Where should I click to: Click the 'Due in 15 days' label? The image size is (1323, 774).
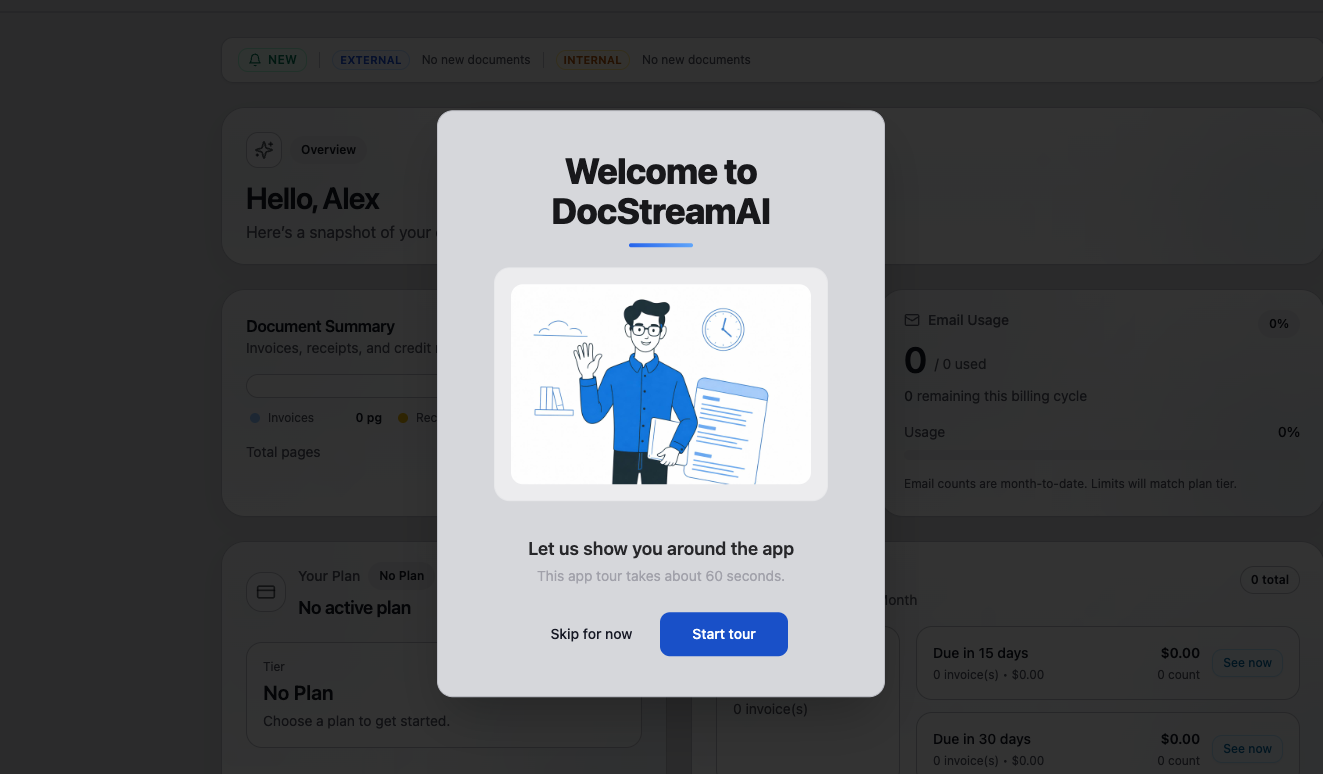click(980, 653)
